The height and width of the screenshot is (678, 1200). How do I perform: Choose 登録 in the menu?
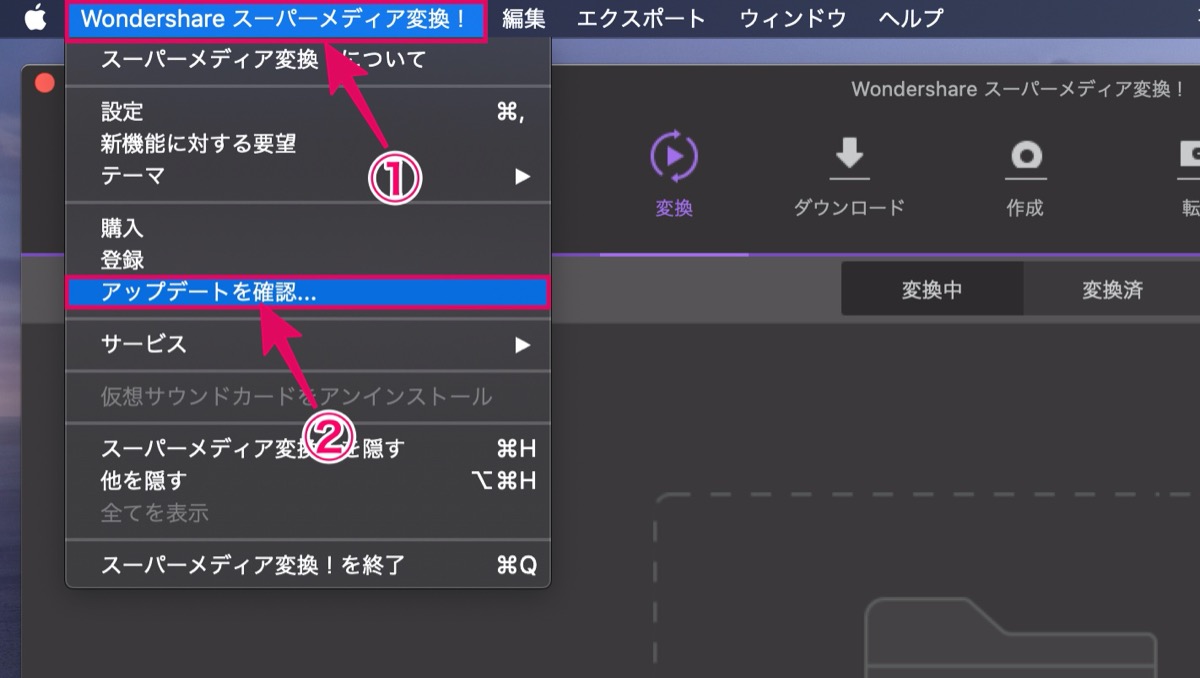tap(308, 260)
